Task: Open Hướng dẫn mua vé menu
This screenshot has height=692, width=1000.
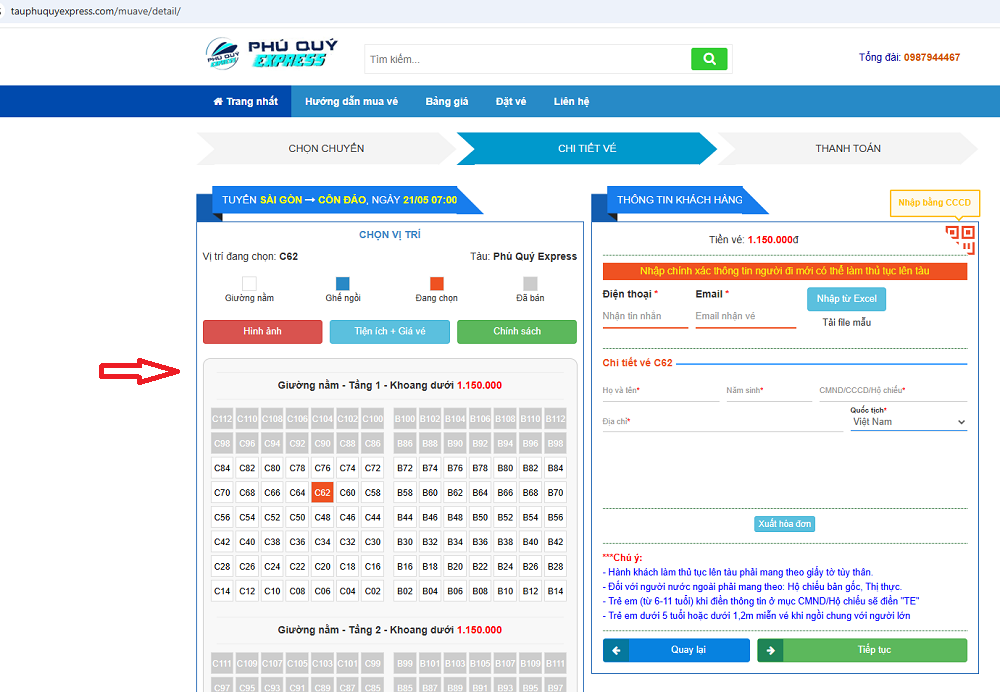Action: click(351, 101)
